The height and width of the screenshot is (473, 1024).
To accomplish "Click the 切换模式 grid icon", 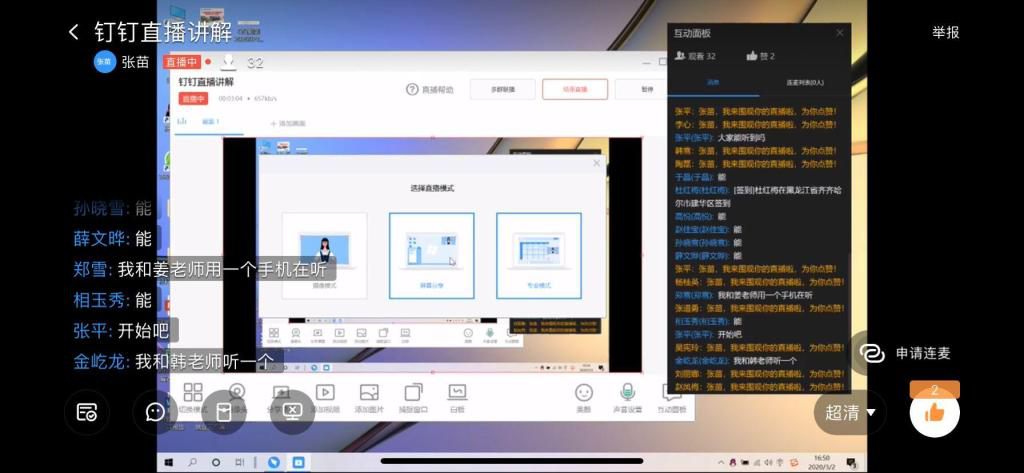I will (x=193, y=397).
